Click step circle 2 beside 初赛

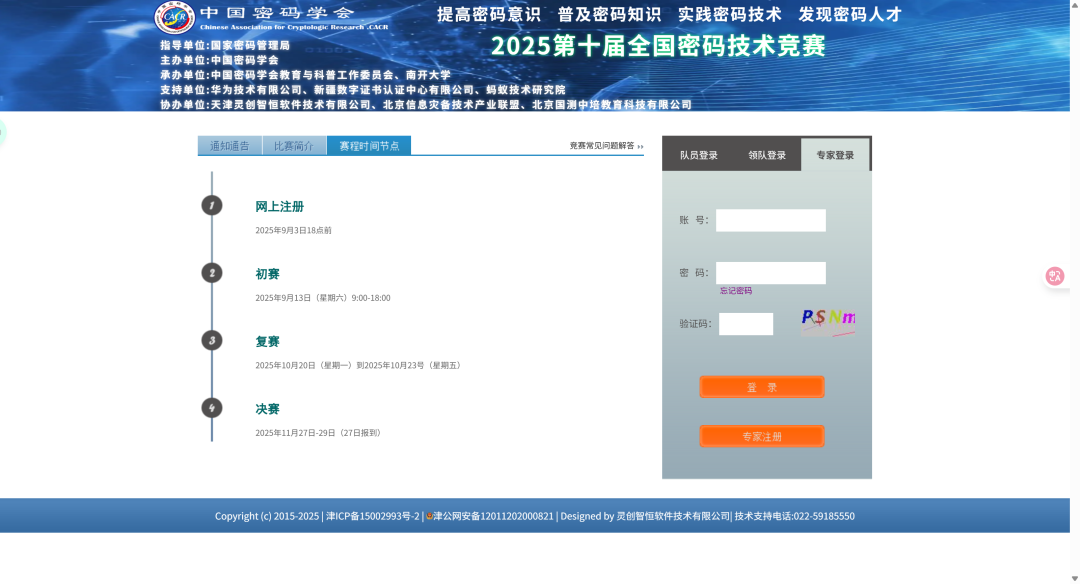click(x=212, y=272)
